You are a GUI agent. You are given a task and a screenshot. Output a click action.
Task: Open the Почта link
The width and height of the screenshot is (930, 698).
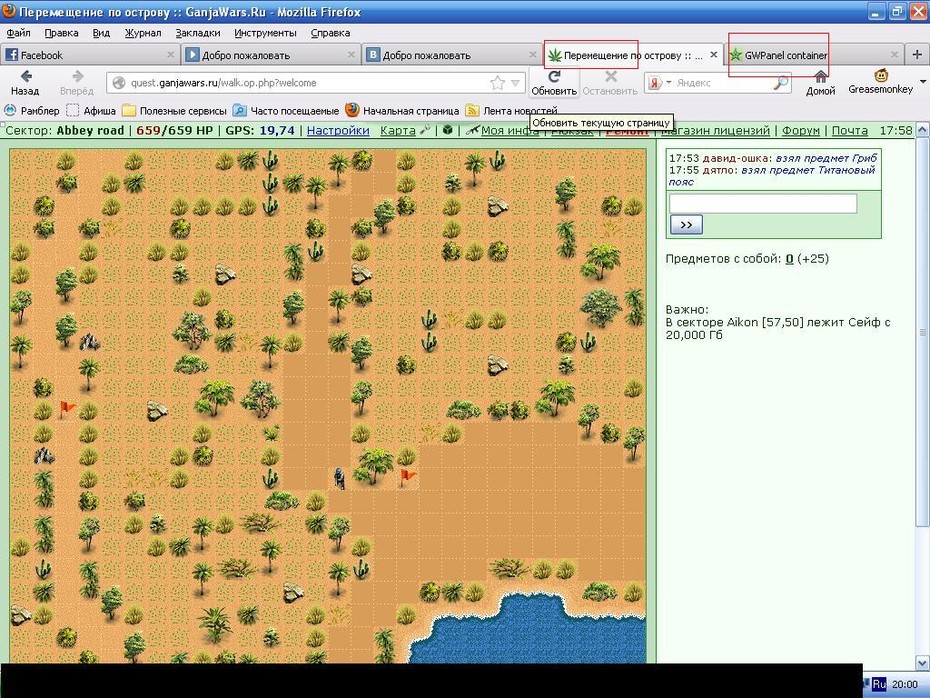click(x=849, y=130)
